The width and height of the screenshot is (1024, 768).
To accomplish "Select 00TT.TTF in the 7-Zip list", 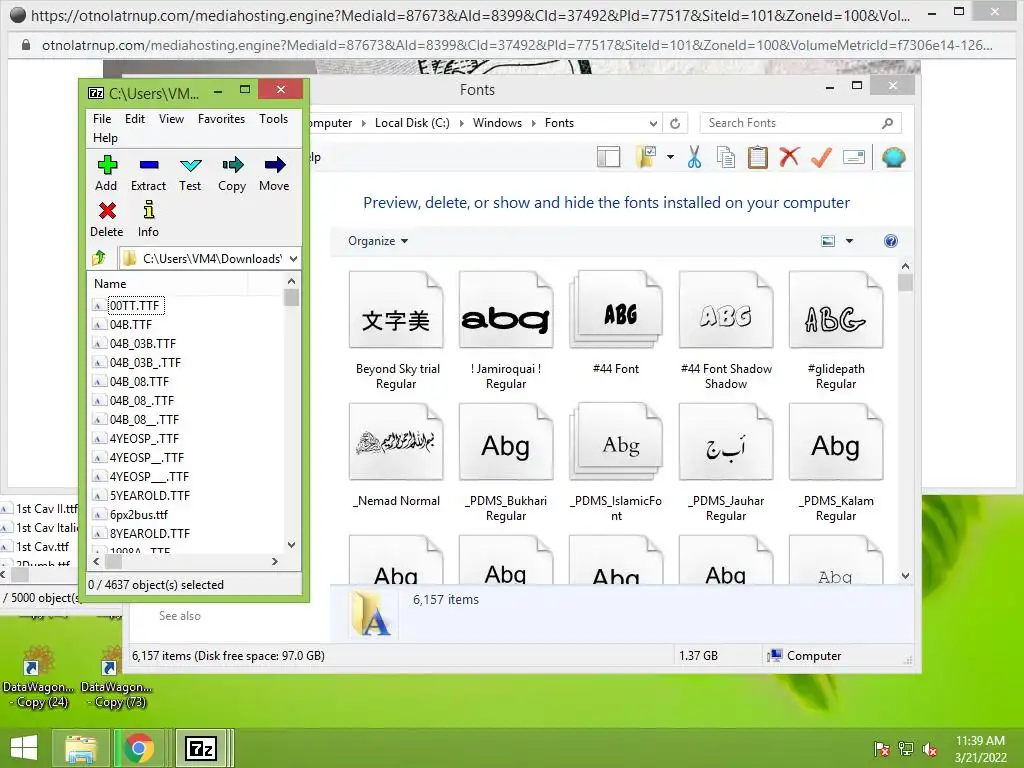I will tap(135, 306).
